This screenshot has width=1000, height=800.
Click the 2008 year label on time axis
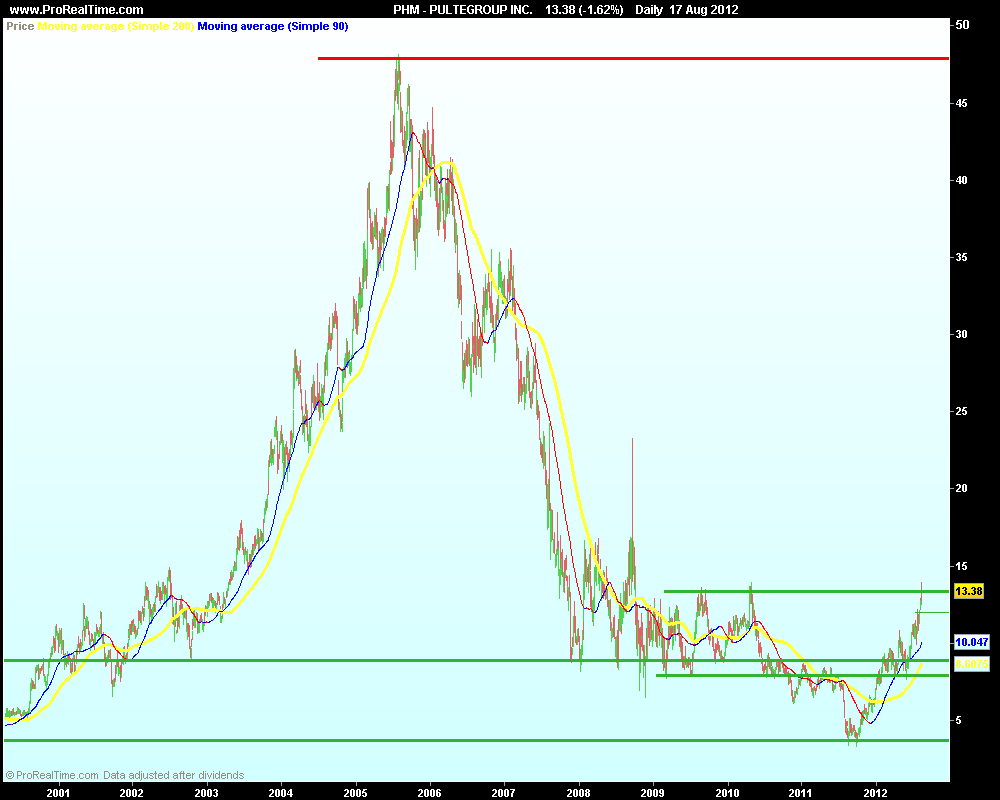coord(578,793)
